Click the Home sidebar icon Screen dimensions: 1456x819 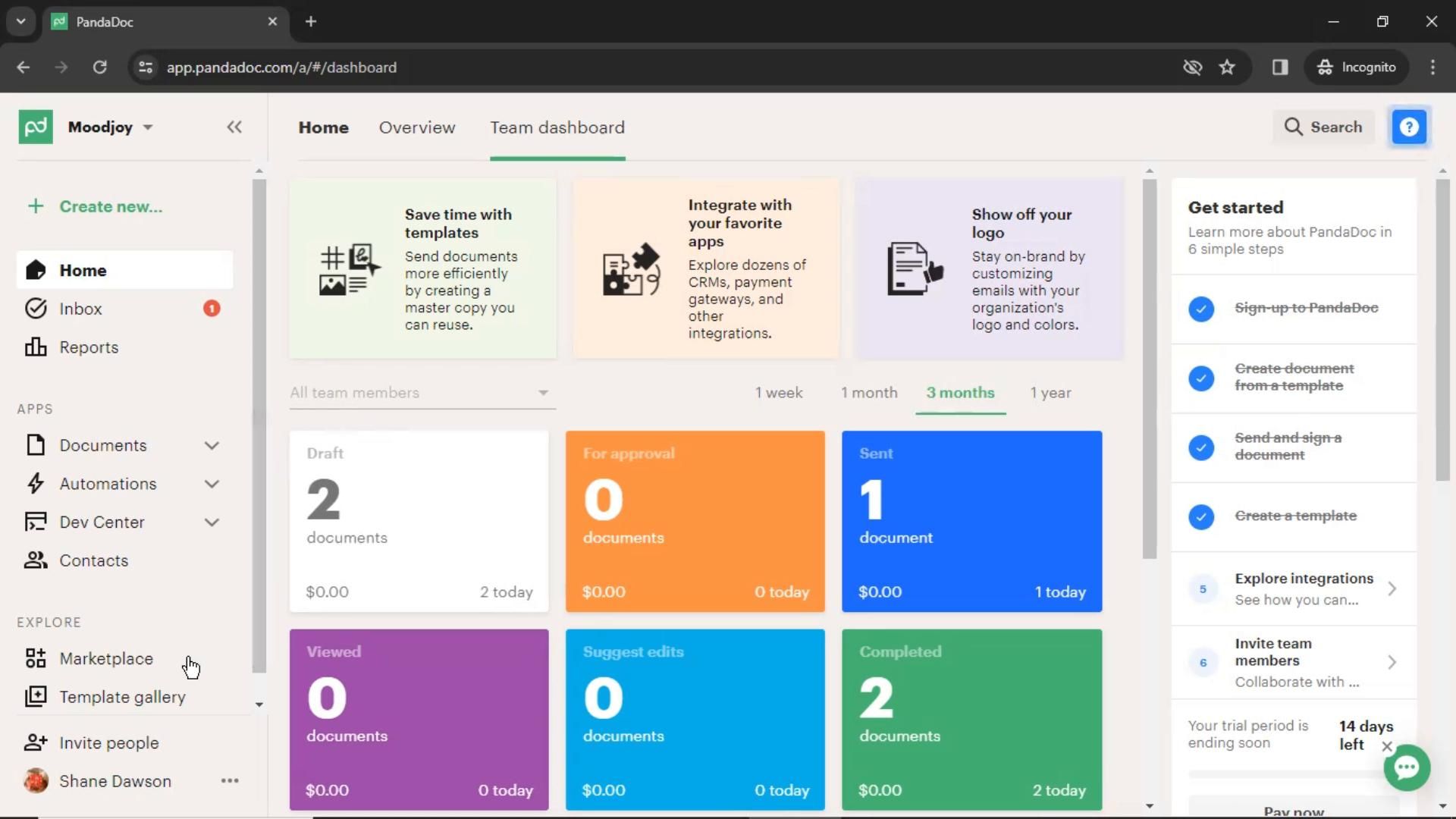(x=36, y=270)
